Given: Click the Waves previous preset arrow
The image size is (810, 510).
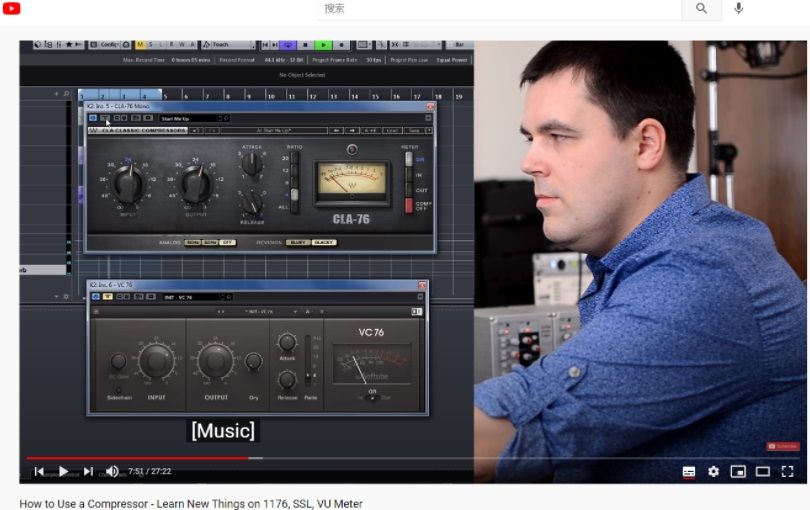Looking at the screenshot, I should (336, 131).
